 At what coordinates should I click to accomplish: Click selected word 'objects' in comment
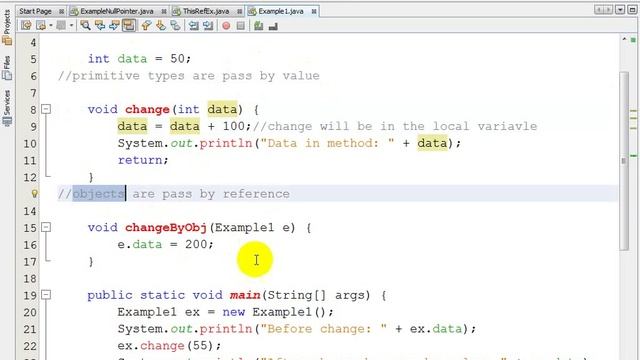[98, 193]
